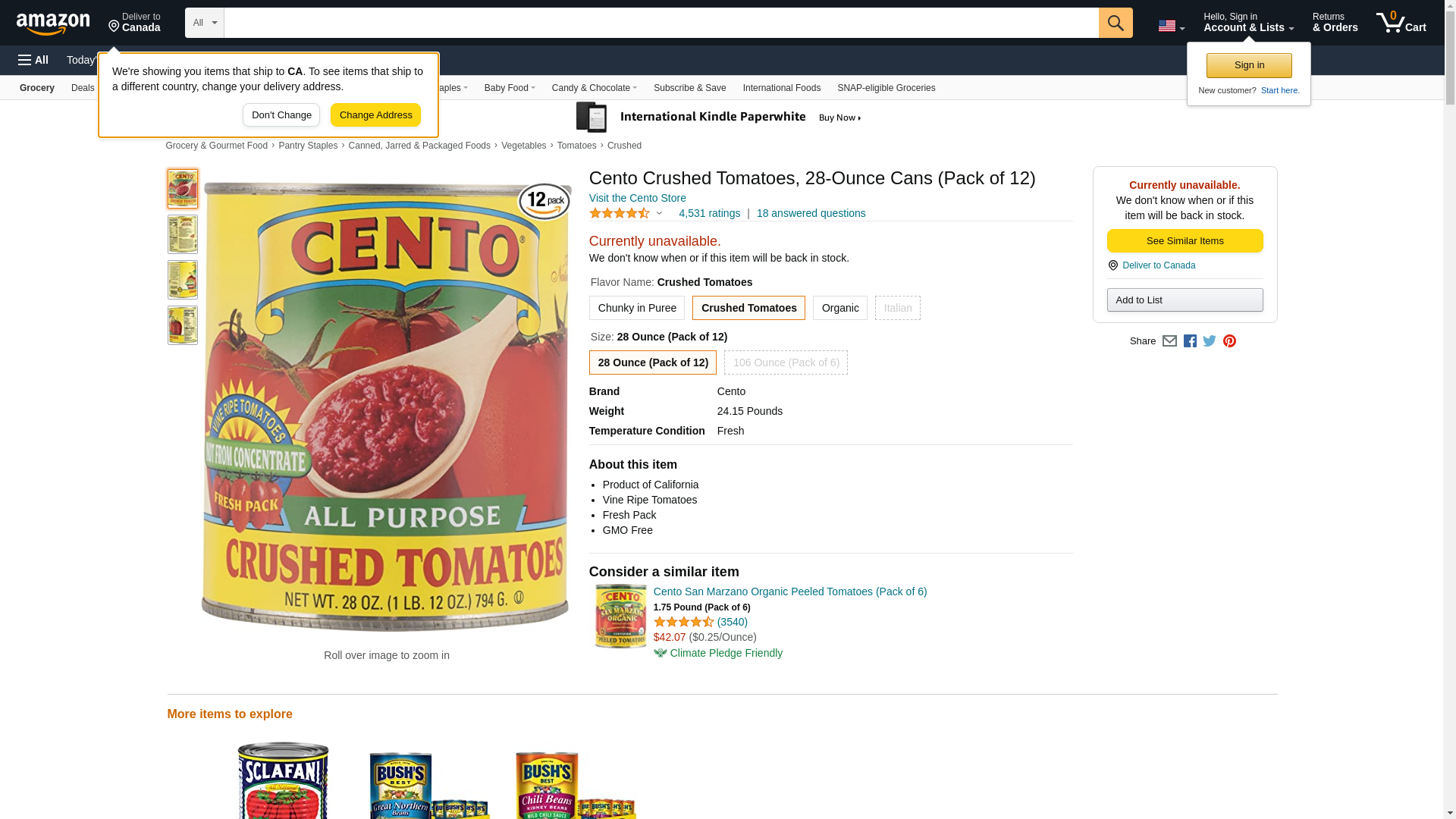Select the Chunky in Puree flavor

[636, 308]
